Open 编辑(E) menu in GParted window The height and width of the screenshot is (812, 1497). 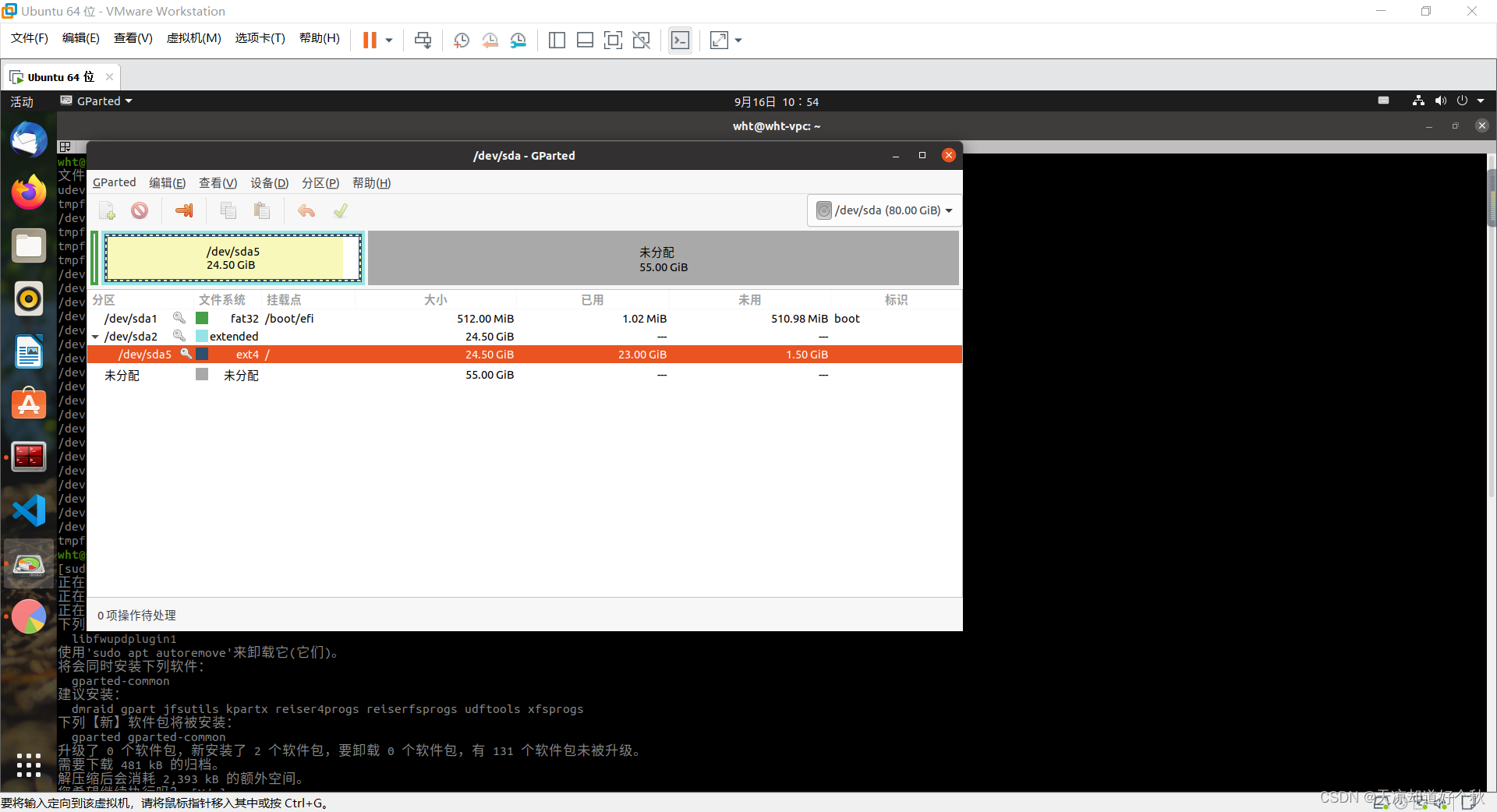point(168,182)
